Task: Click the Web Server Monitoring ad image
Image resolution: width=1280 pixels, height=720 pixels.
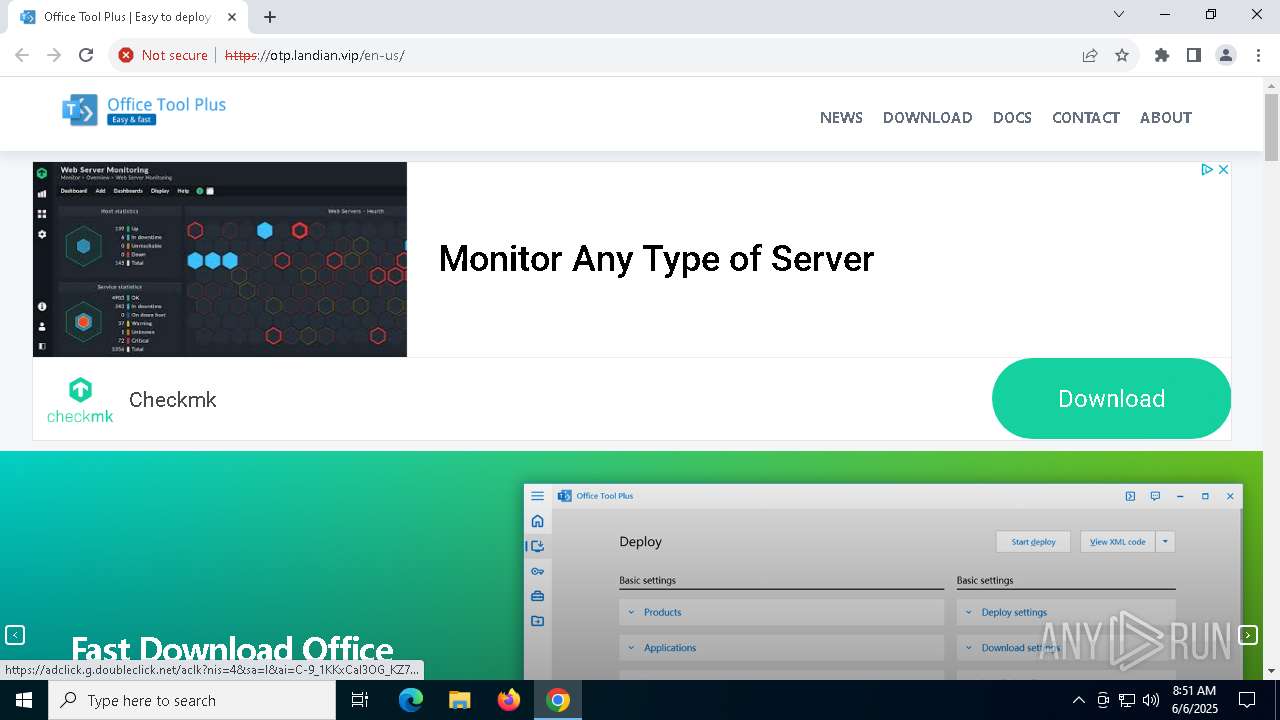Action: (220, 259)
